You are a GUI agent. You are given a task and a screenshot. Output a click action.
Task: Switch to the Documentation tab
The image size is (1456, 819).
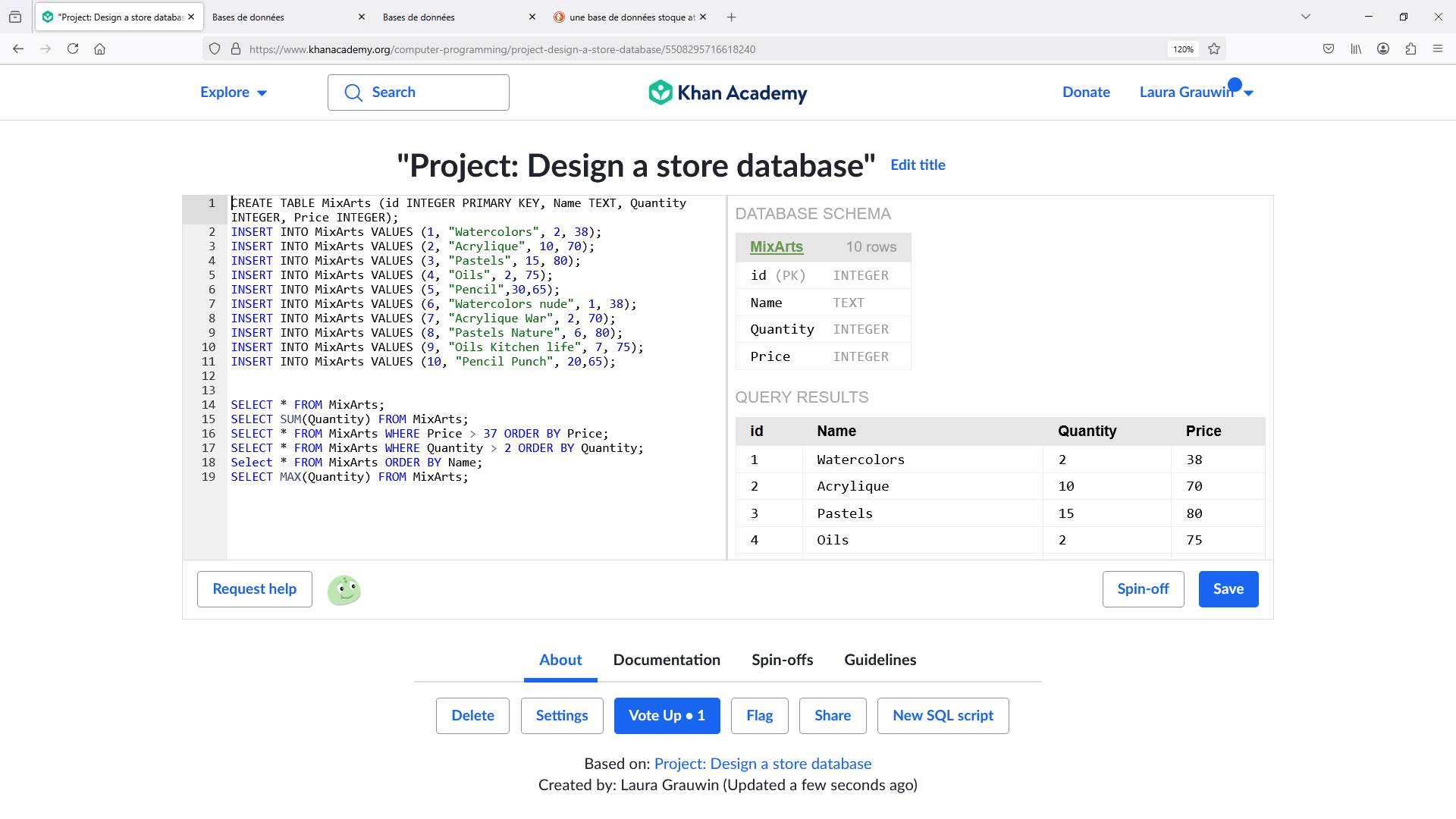click(667, 660)
